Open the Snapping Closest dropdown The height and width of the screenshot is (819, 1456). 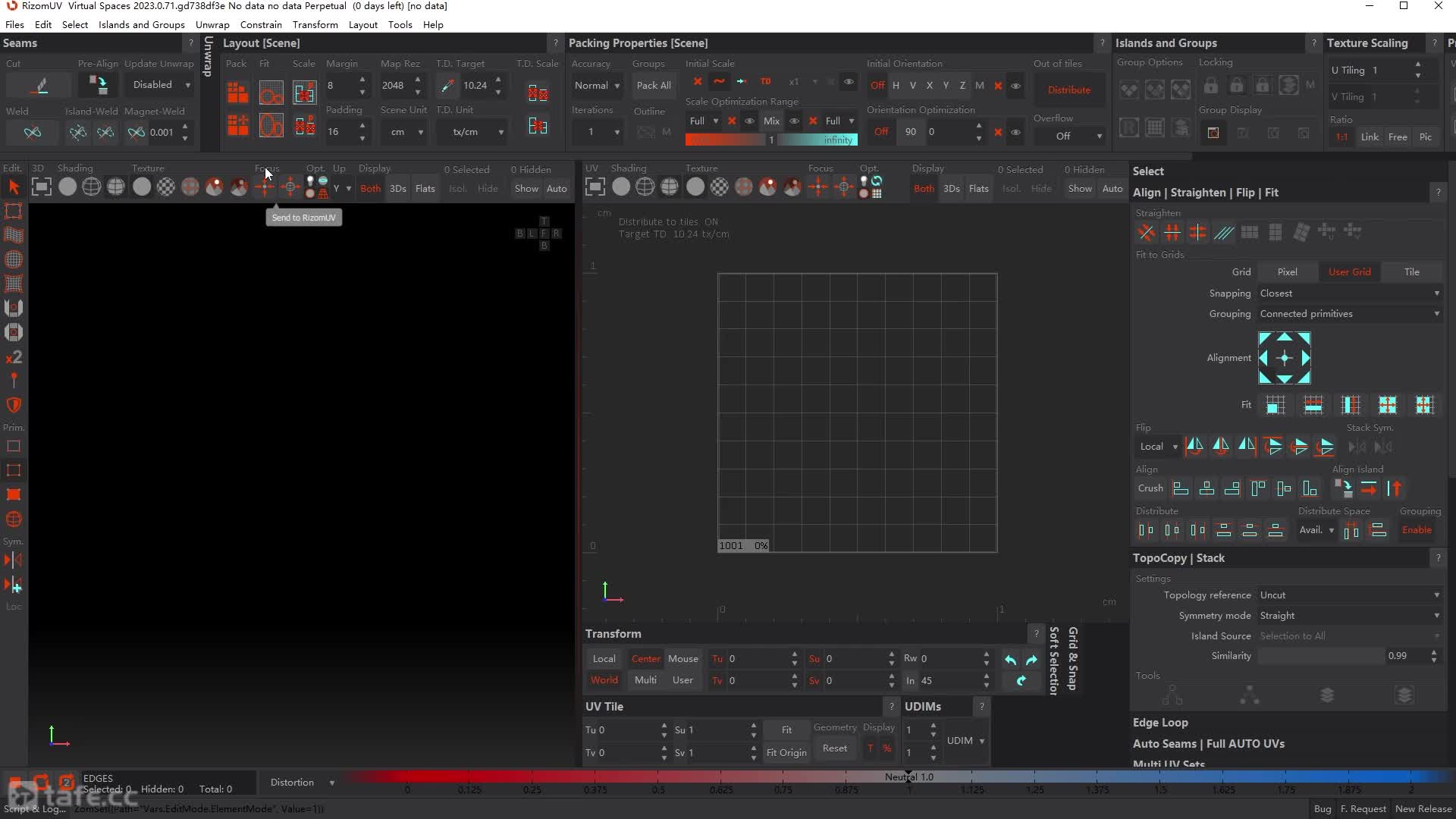[x=1350, y=293]
